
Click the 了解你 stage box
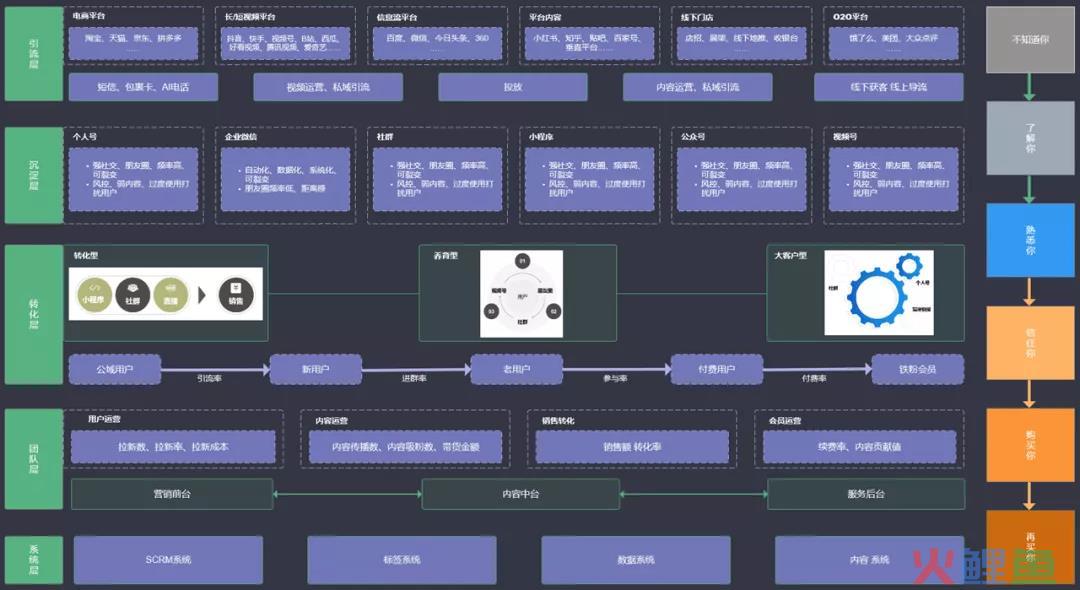1030,138
